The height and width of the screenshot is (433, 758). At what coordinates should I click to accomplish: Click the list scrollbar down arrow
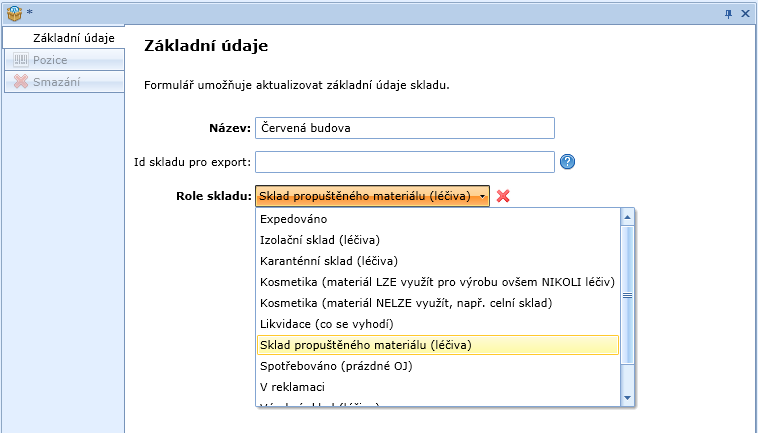click(627, 397)
